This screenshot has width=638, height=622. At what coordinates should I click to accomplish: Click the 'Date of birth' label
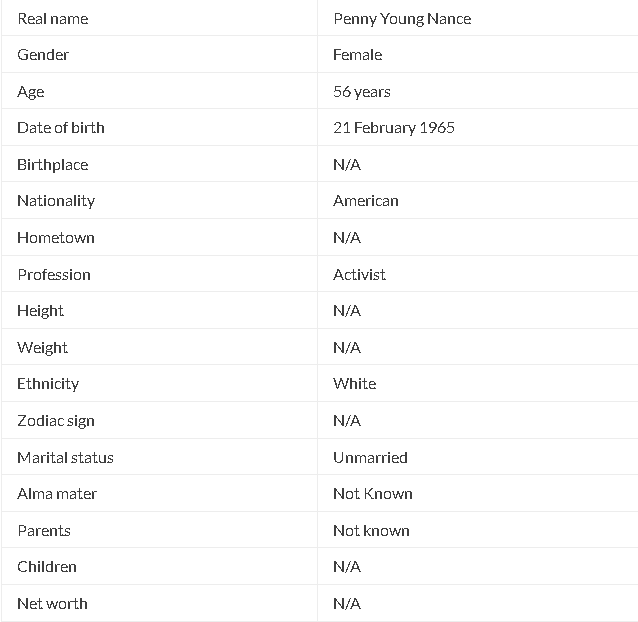(x=61, y=128)
